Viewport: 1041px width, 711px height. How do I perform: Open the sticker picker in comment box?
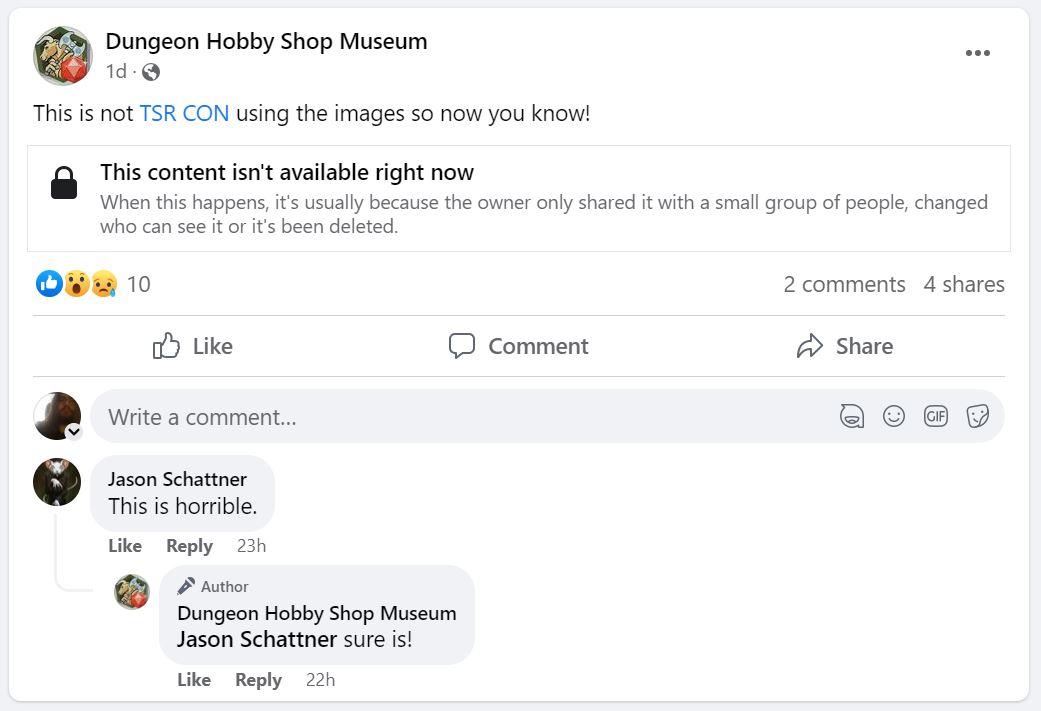(x=978, y=416)
